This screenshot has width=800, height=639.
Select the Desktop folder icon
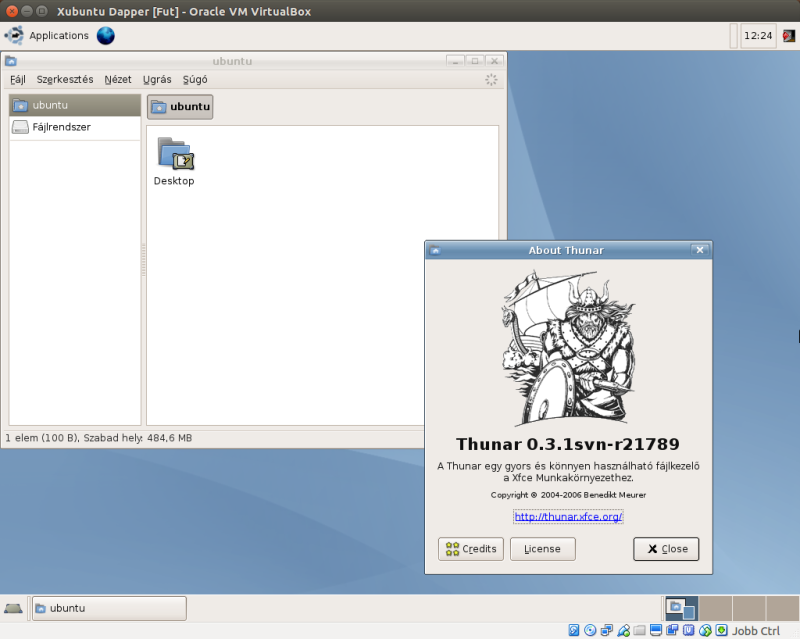tap(175, 154)
